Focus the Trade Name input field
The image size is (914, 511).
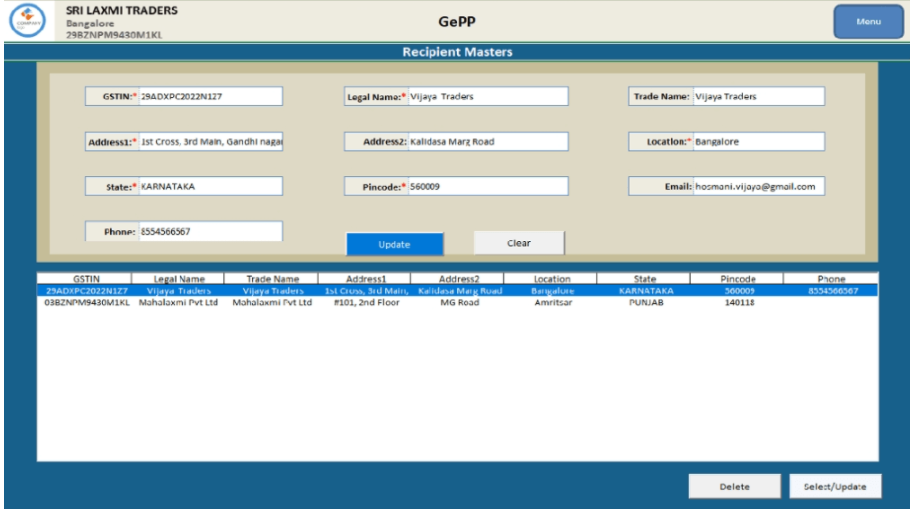coord(758,96)
